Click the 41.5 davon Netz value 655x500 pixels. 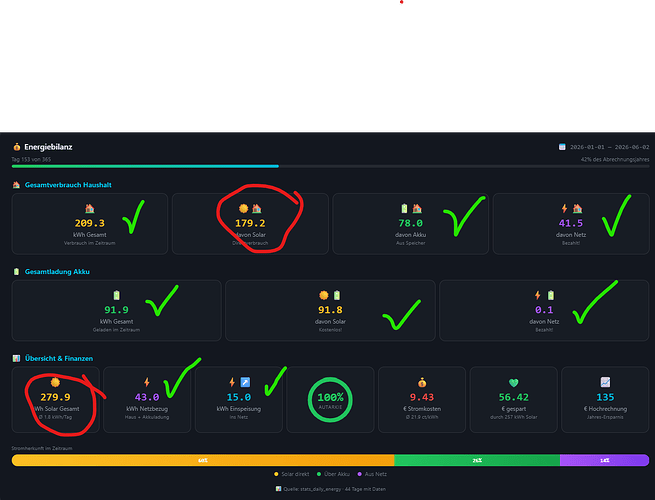click(571, 223)
